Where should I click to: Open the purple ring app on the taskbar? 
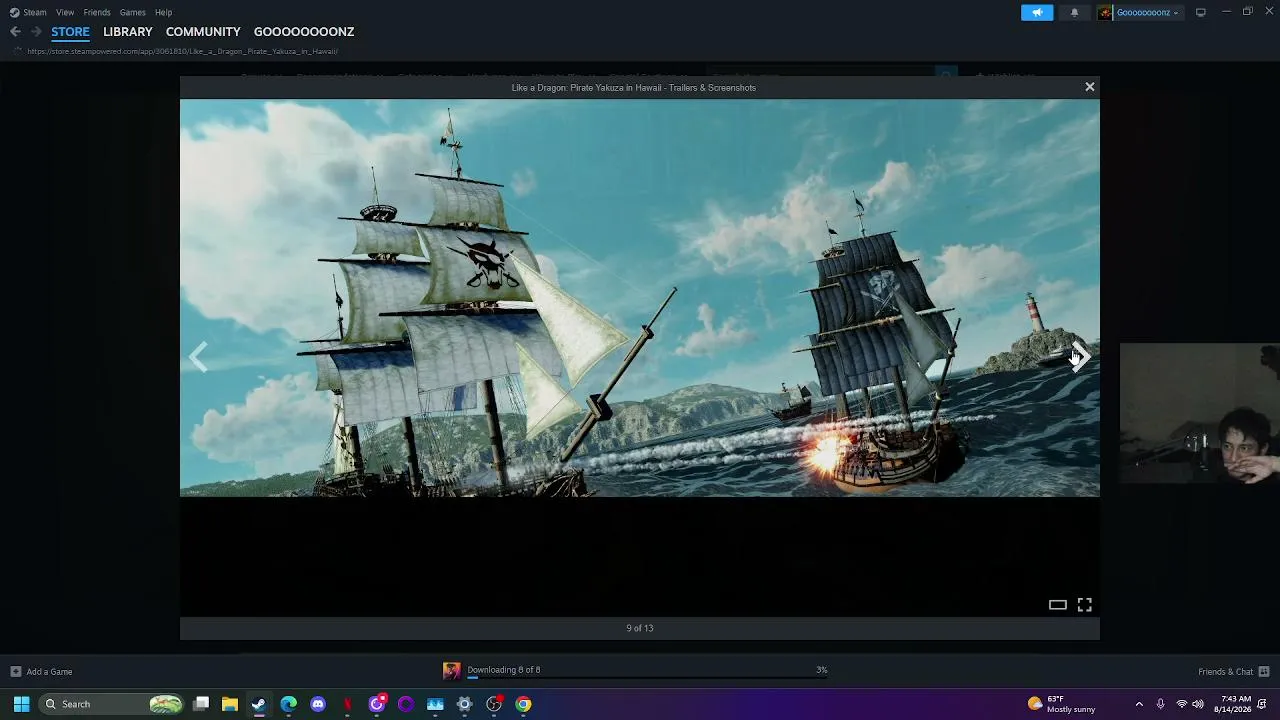click(406, 704)
